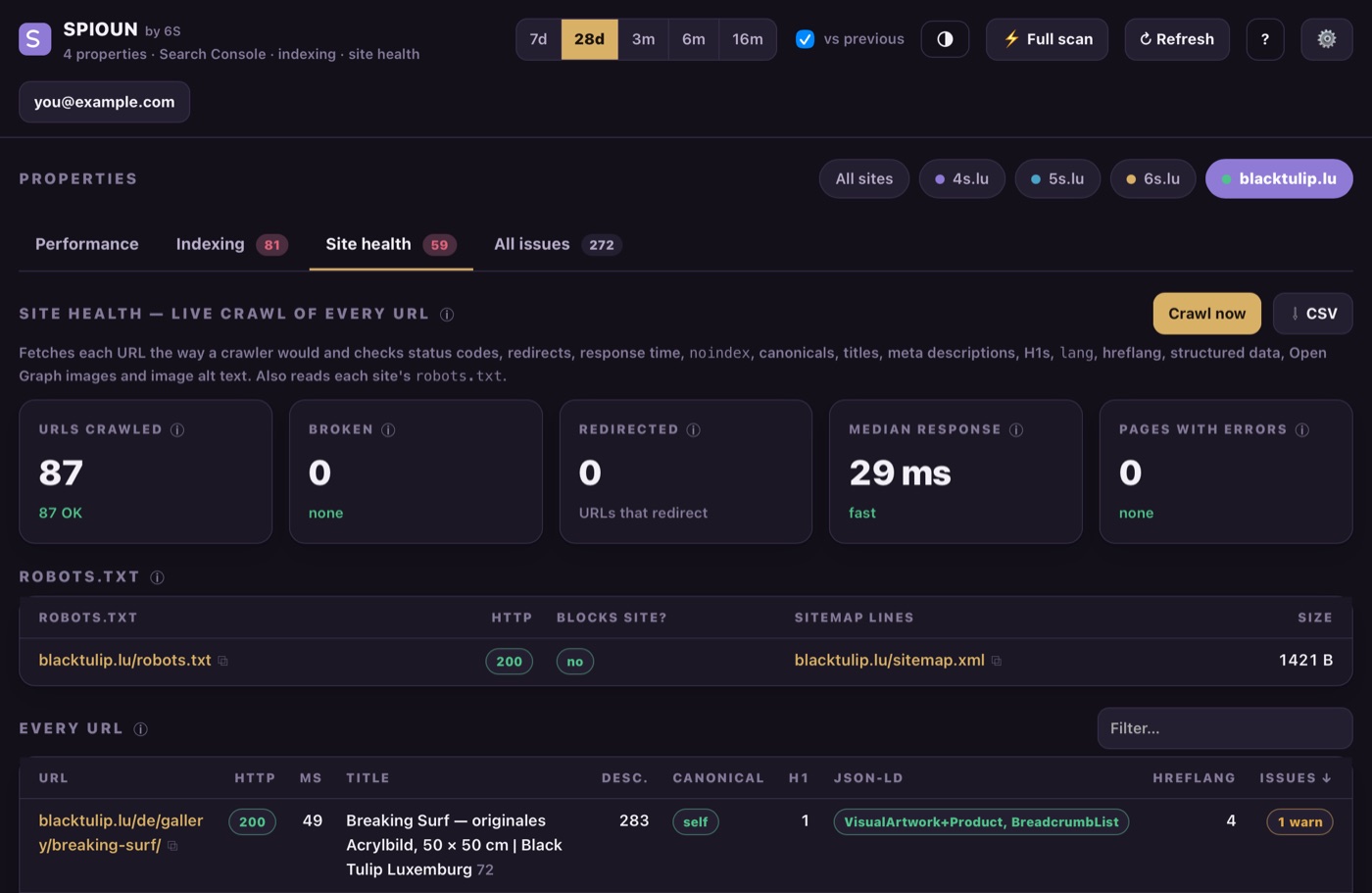Viewport: 1372px width, 893px height.
Task: Switch to the Performance tab
Action: tap(87, 244)
